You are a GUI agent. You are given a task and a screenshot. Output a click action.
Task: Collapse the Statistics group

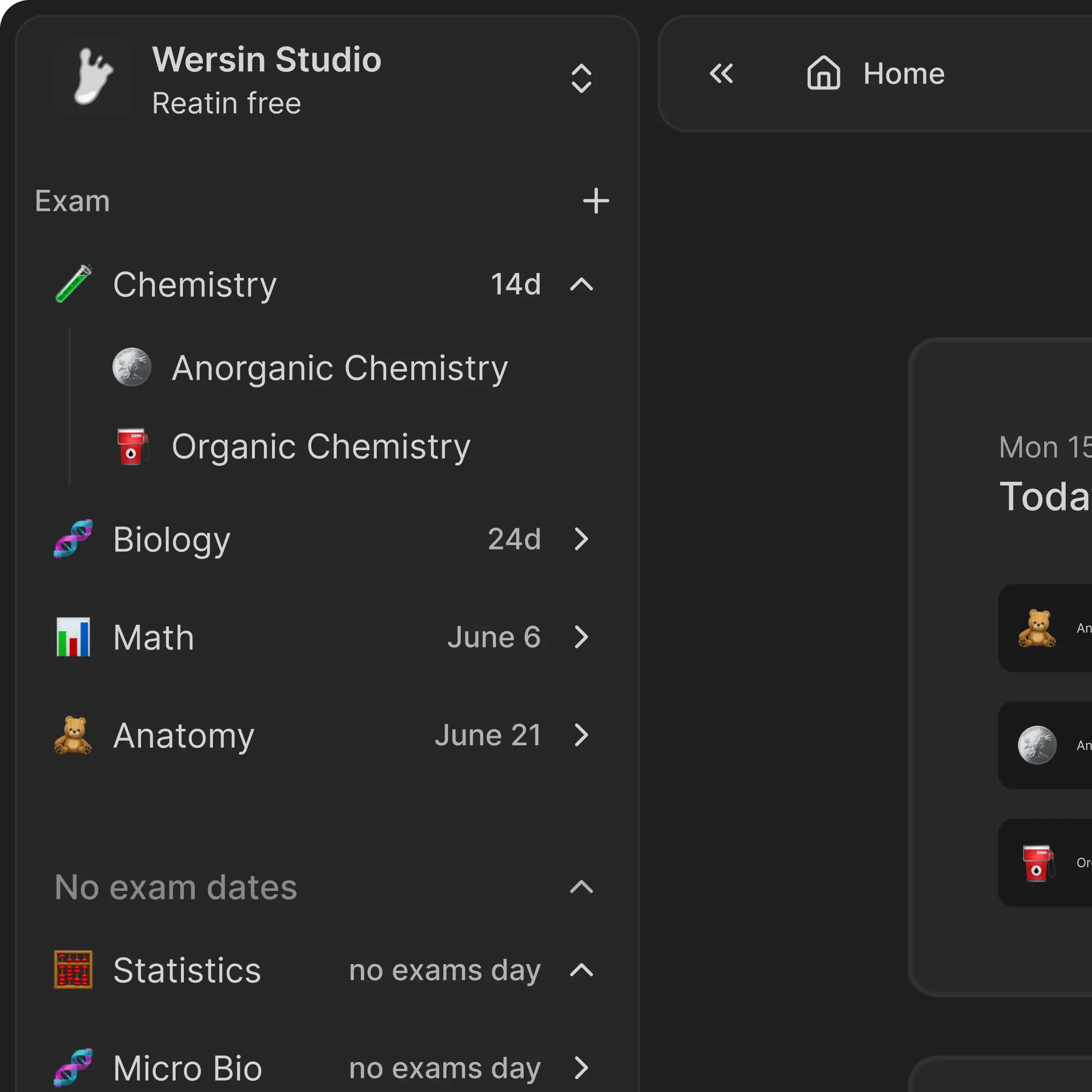(581, 970)
